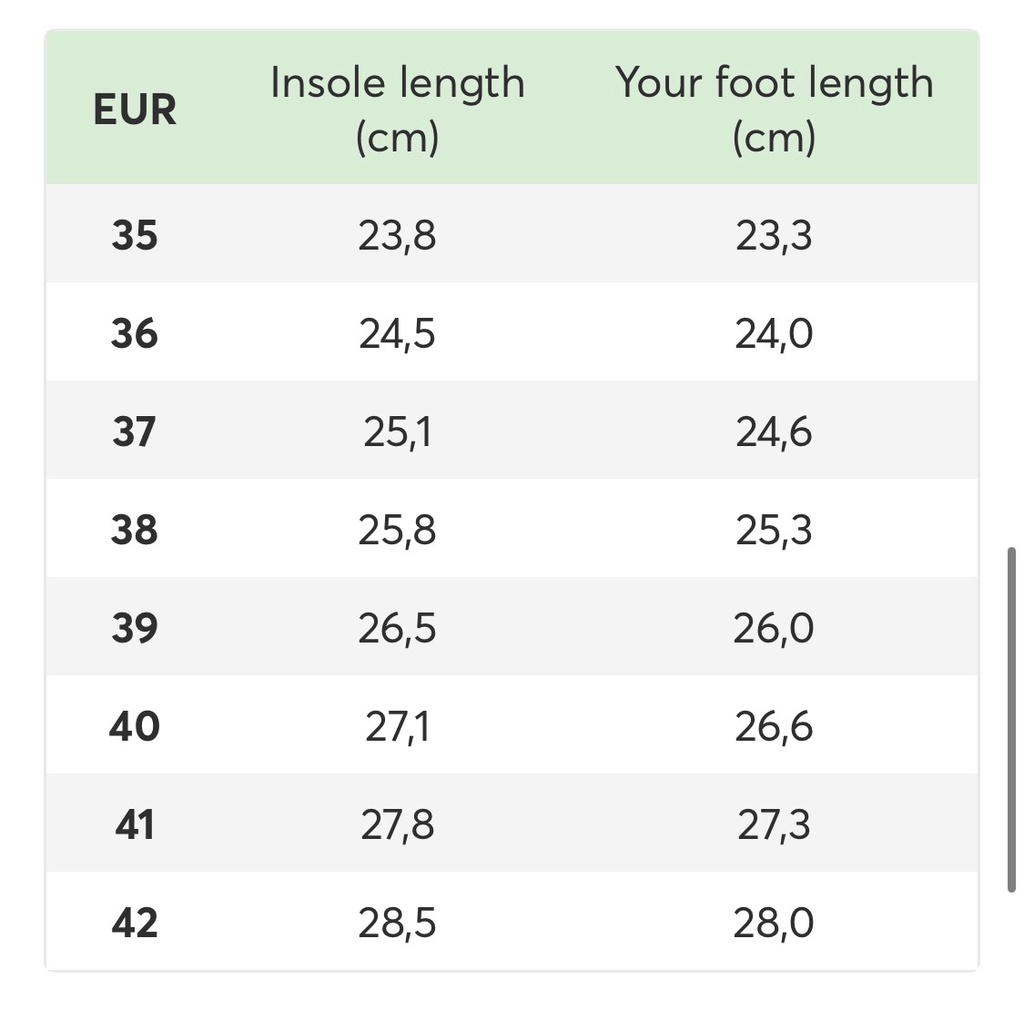
Task: Click insole length value 26,5
Action: pos(397,628)
